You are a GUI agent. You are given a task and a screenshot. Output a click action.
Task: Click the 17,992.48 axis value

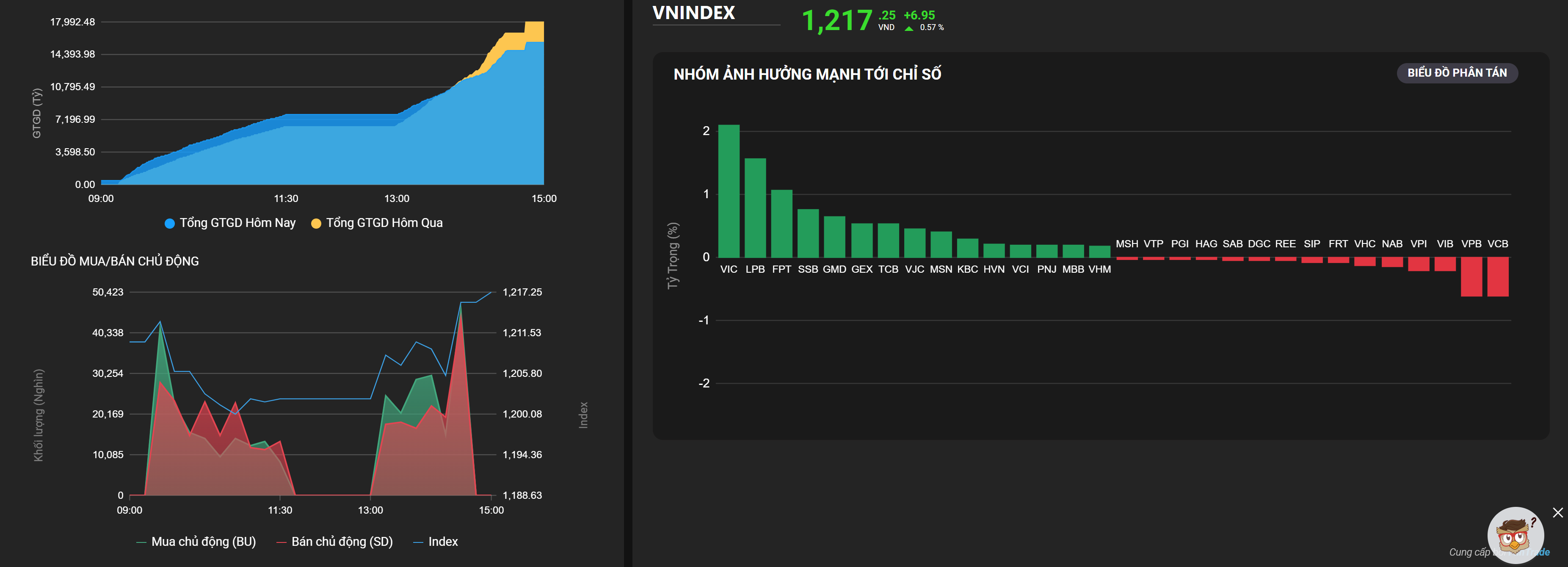tap(72, 22)
